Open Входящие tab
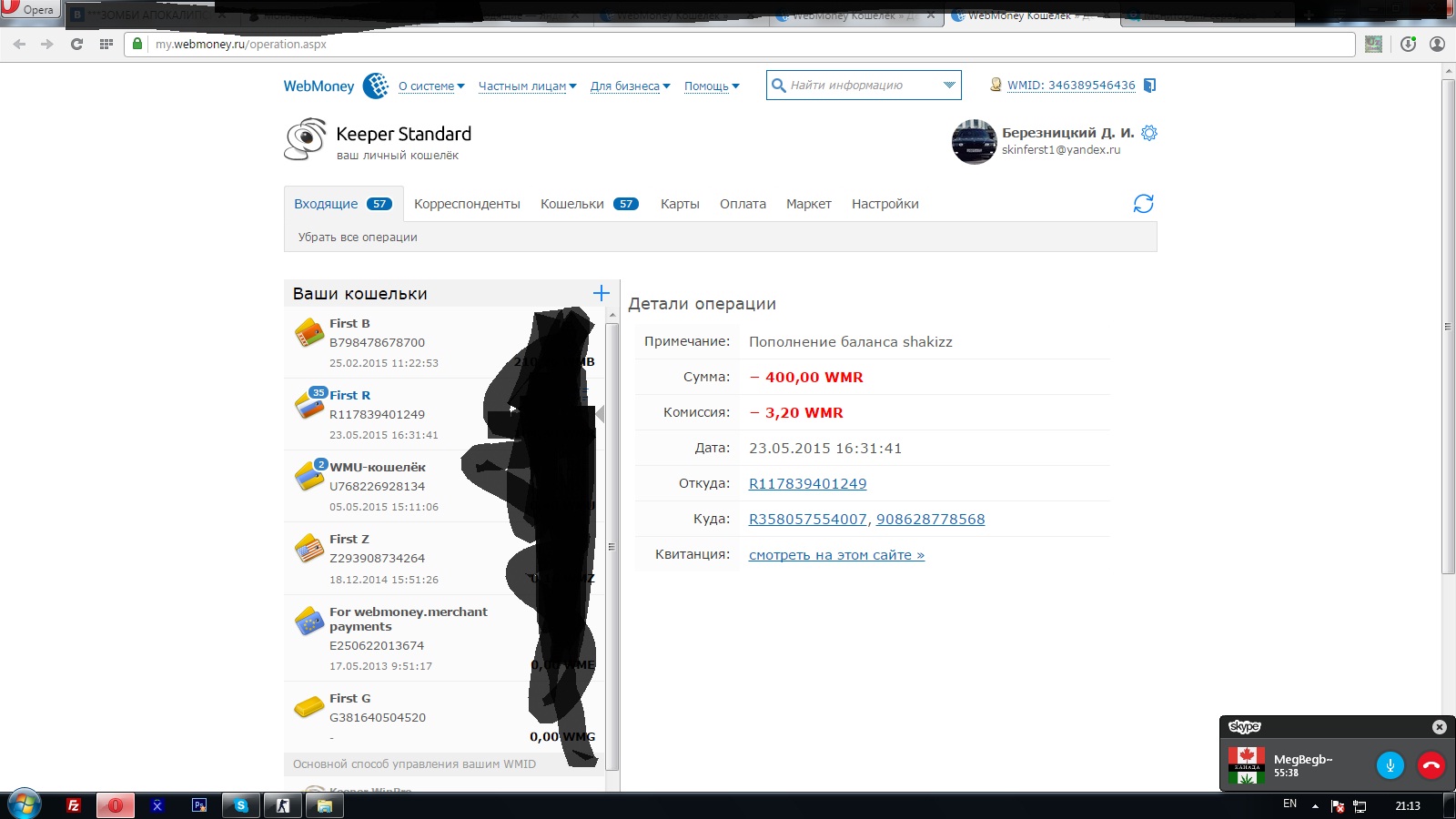1456x819 pixels. coord(343,204)
